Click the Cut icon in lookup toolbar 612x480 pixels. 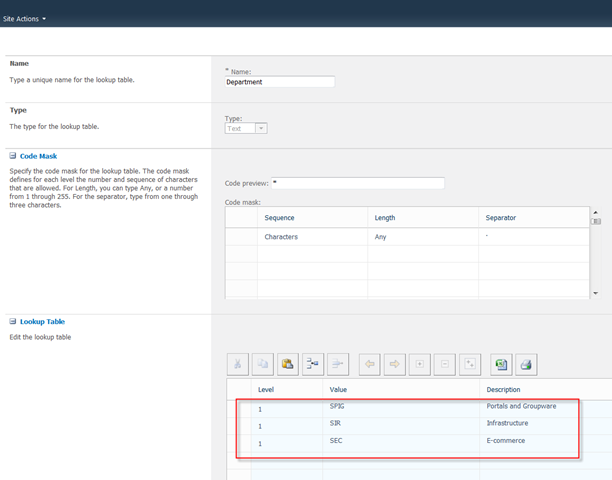238,364
